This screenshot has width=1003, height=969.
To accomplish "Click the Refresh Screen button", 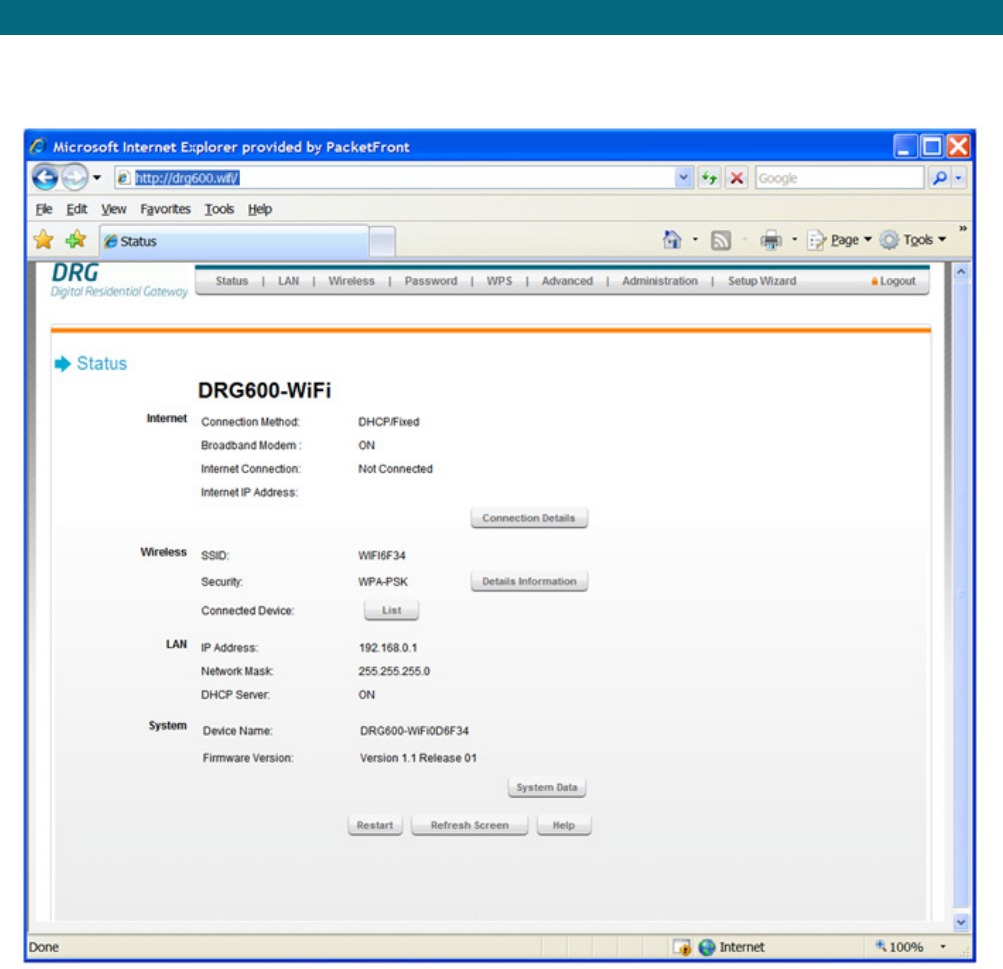I will click(x=470, y=825).
